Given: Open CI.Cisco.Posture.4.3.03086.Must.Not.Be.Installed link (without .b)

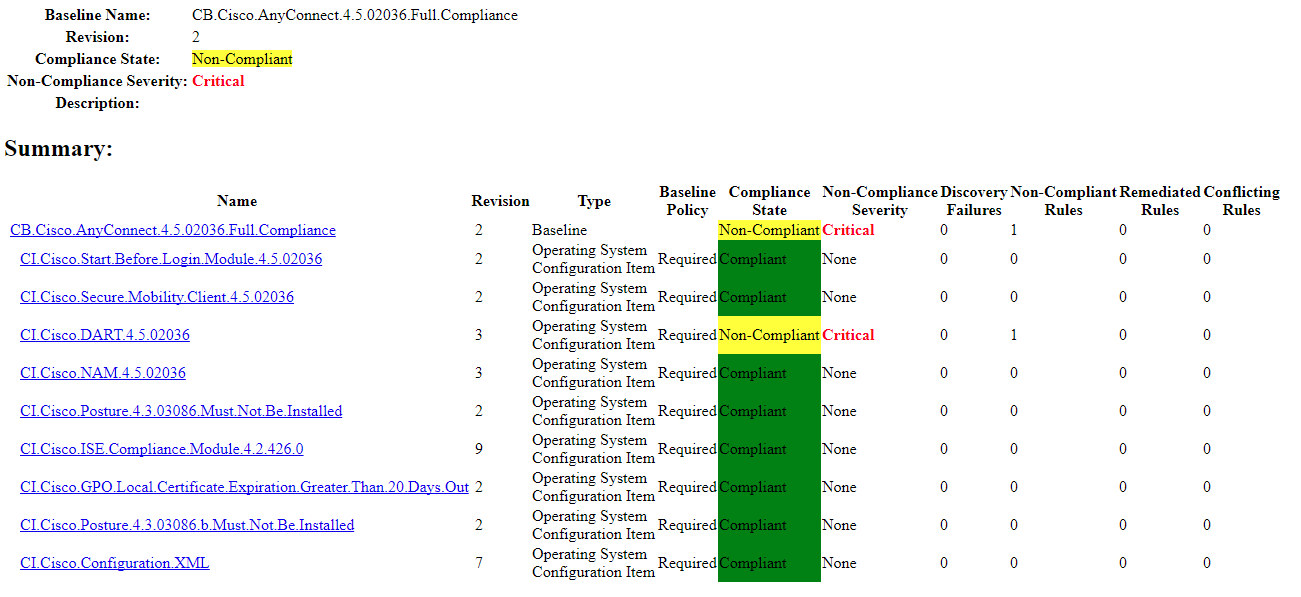Looking at the screenshot, I should pyautogui.click(x=181, y=411).
